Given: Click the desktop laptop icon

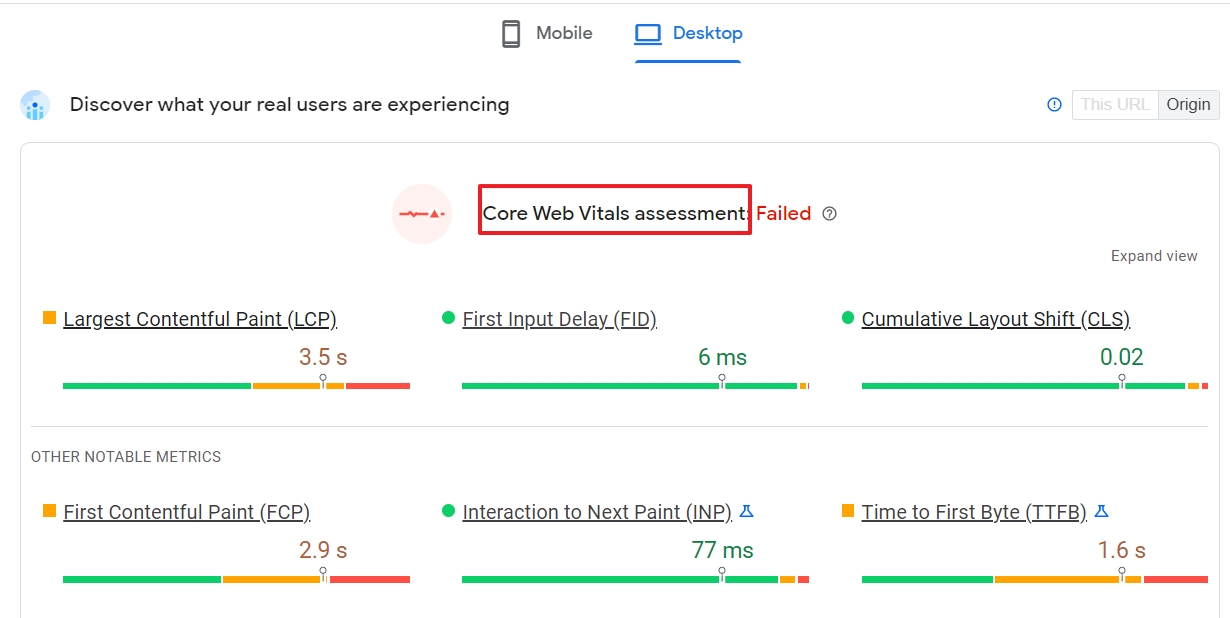Looking at the screenshot, I should 648,34.
